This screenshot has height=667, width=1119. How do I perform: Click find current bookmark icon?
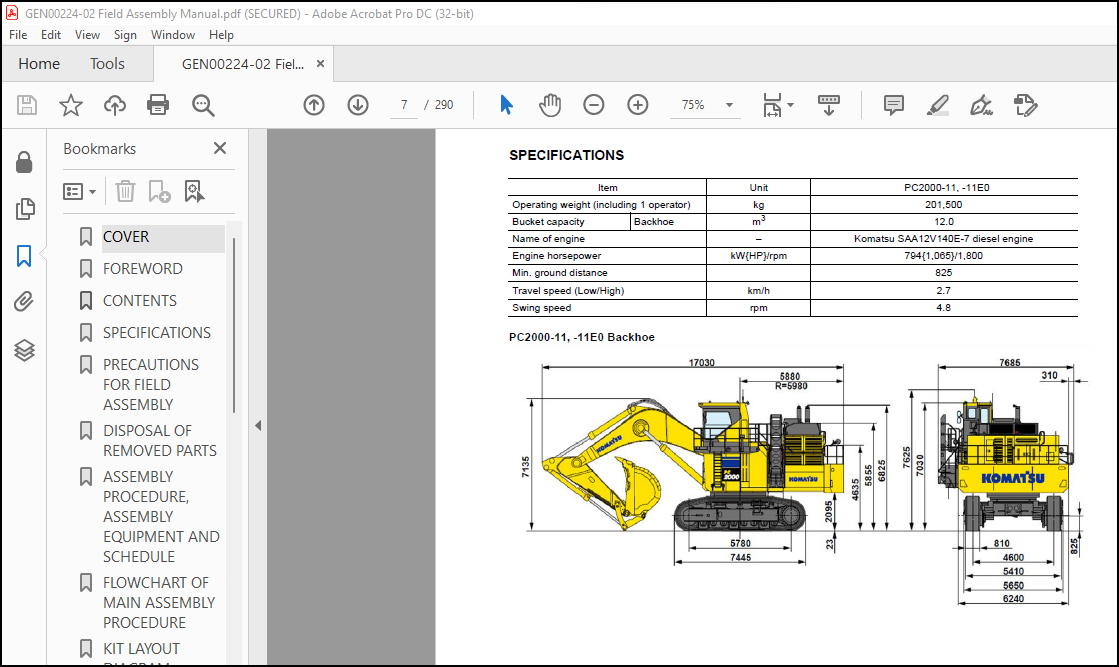coord(194,191)
